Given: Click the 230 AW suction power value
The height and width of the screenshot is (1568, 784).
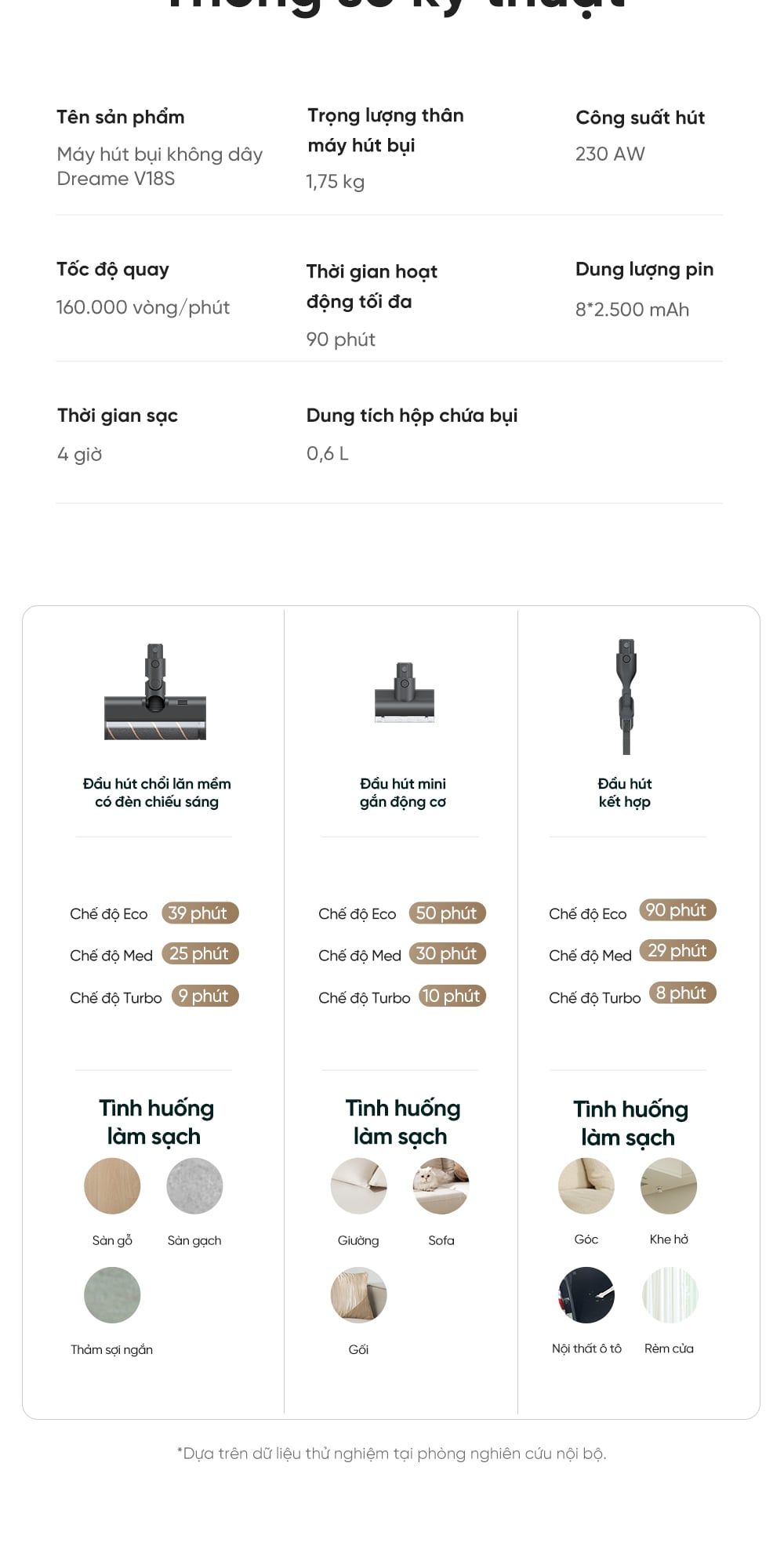Looking at the screenshot, I should pos(610,154).
